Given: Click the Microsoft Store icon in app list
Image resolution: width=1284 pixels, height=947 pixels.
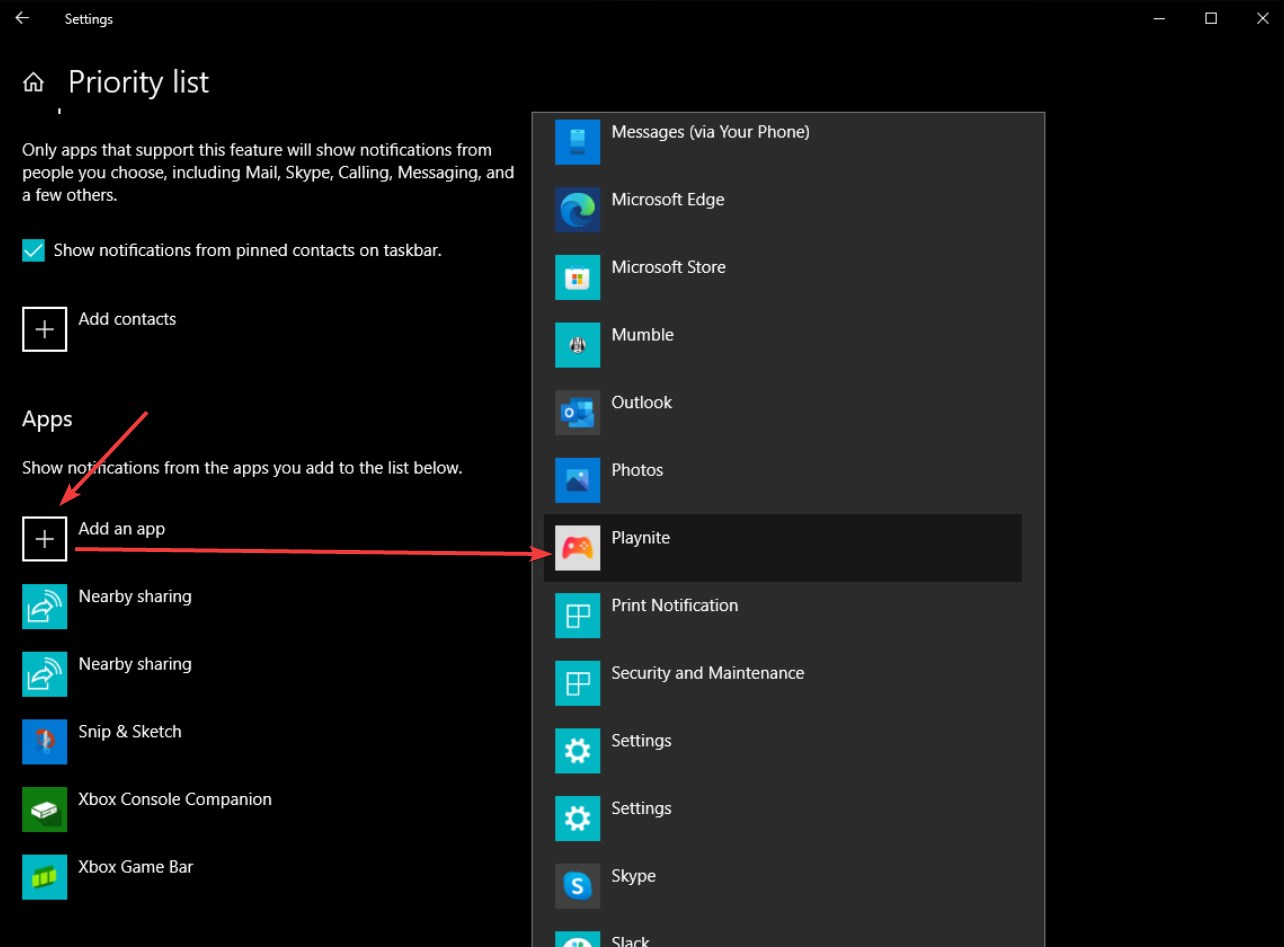Looking at the screenshot, I should pos(578,277).
